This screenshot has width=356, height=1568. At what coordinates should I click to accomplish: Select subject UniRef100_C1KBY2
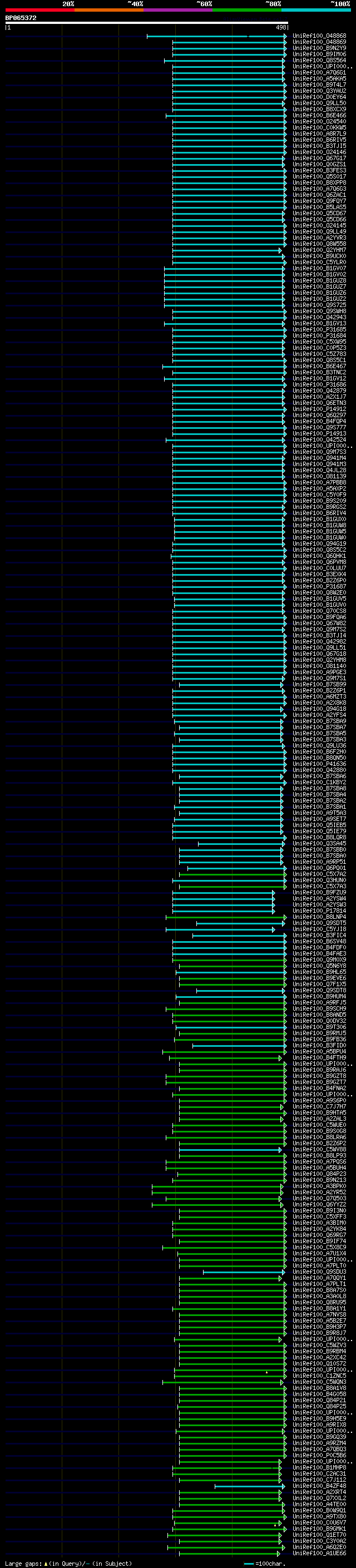[x=319, y=782]
